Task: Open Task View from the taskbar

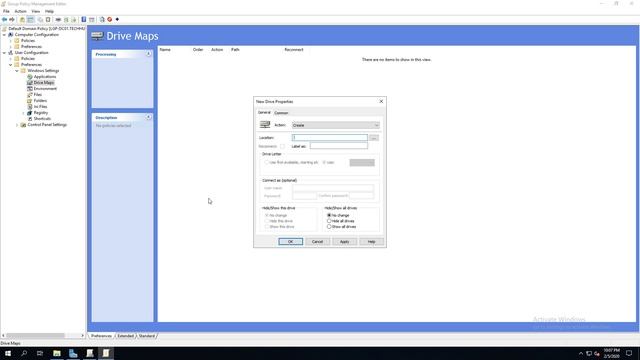Action: [x=40, y=353]
